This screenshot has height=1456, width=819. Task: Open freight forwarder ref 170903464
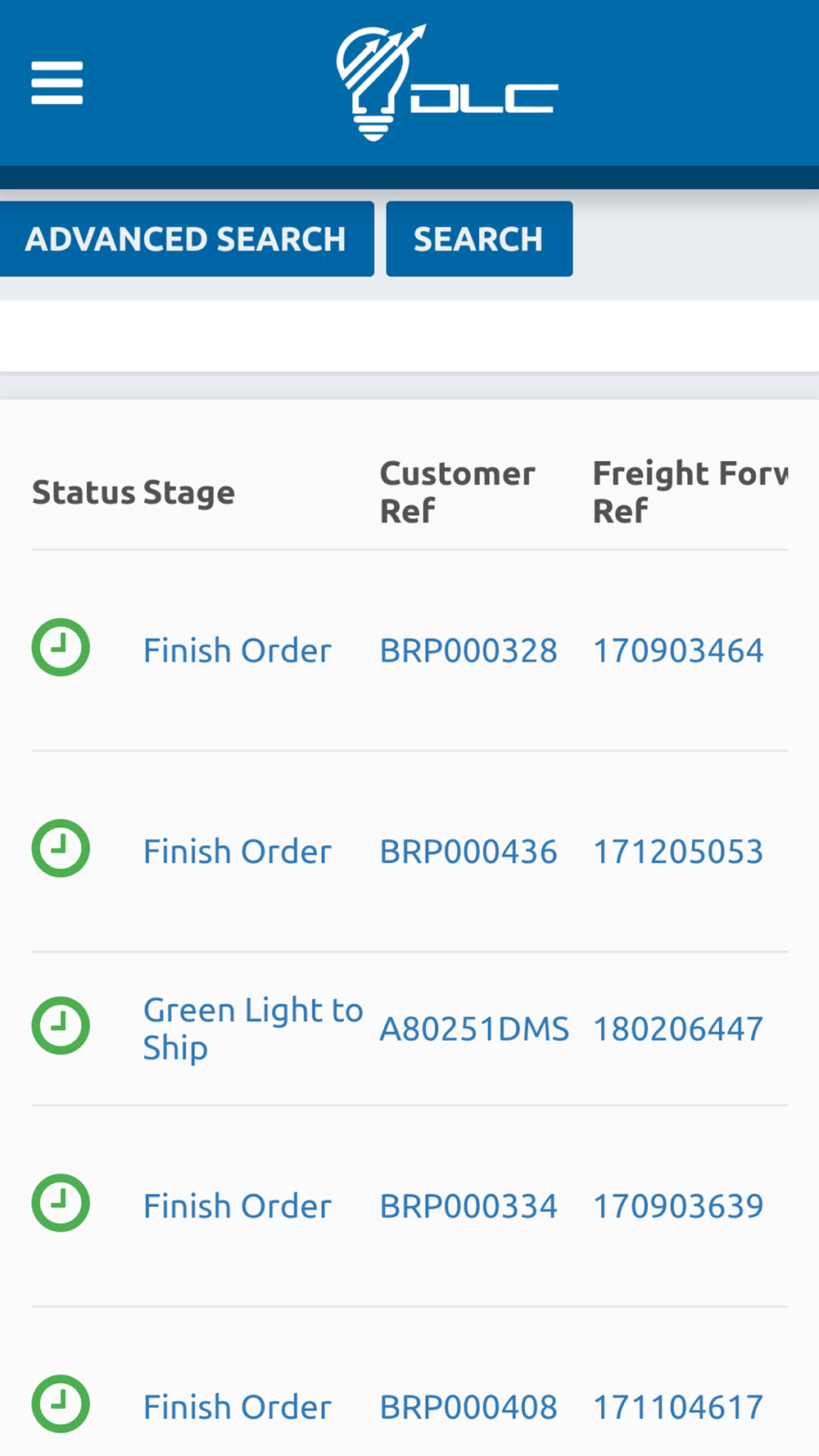coord(678,651)
